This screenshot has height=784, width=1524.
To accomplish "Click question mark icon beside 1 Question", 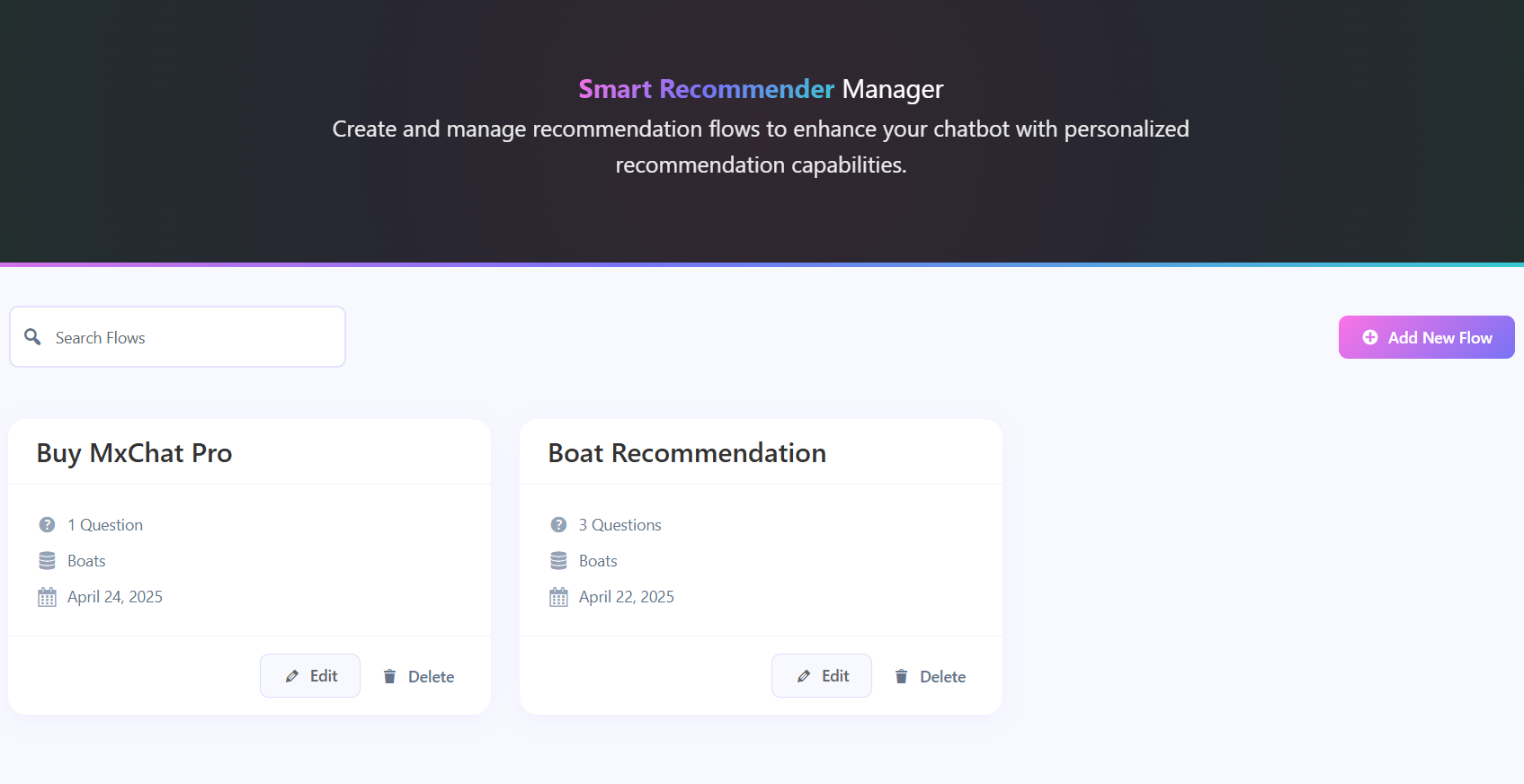I will (47, 524).
